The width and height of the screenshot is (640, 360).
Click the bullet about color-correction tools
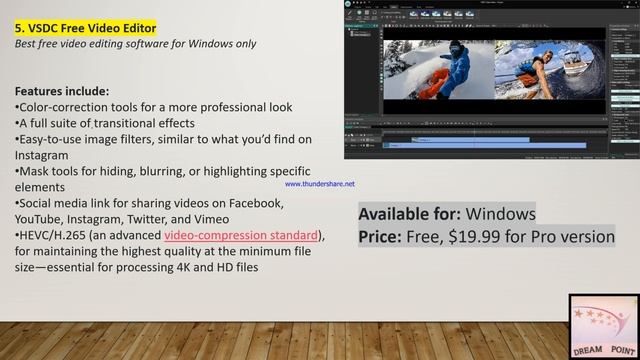tap(153, 107)
